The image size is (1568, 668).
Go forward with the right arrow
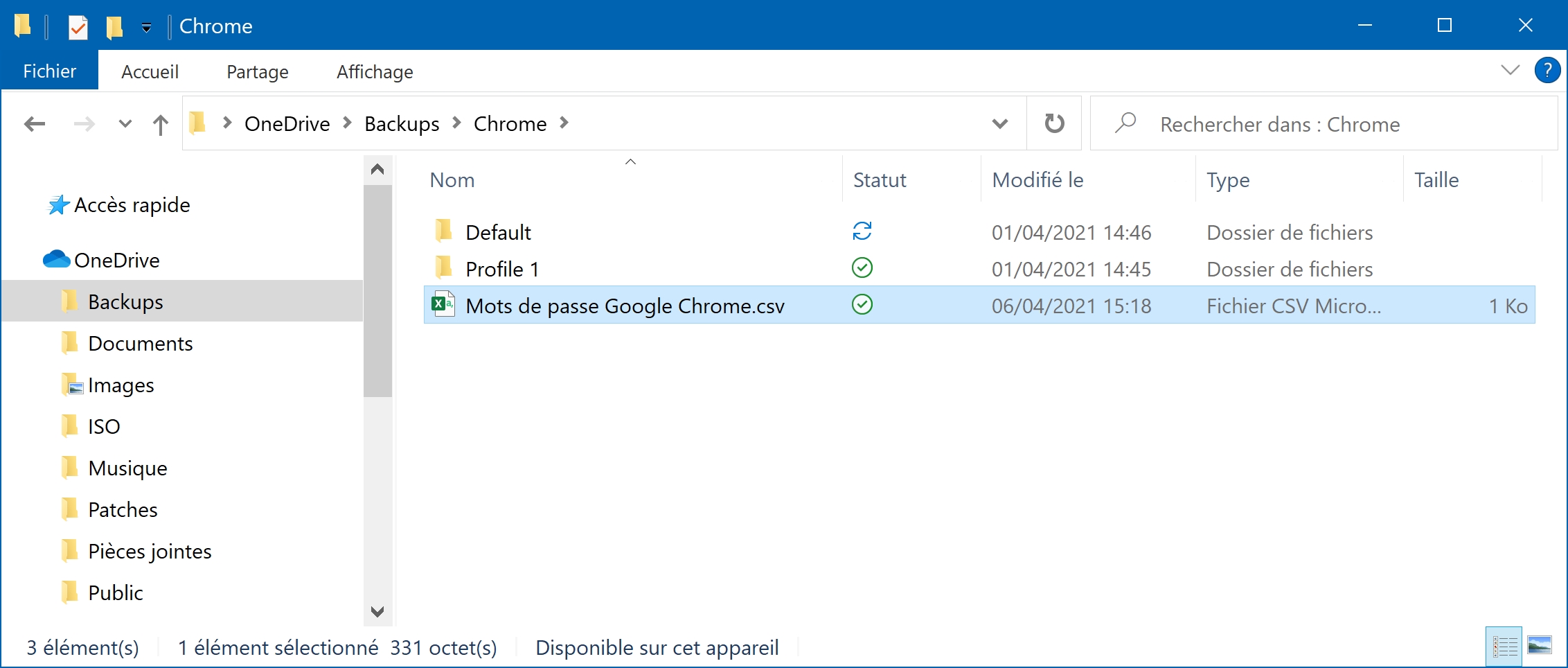[84, 124]
